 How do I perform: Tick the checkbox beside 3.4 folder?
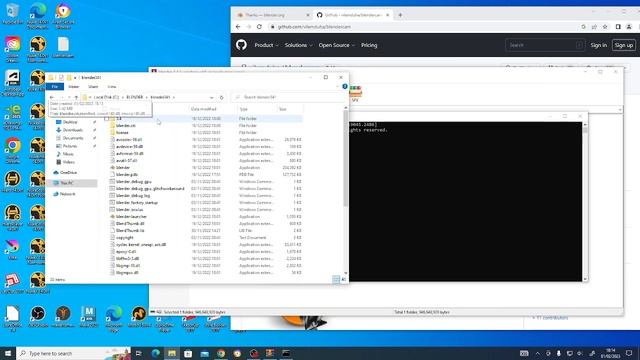(107, 118)
